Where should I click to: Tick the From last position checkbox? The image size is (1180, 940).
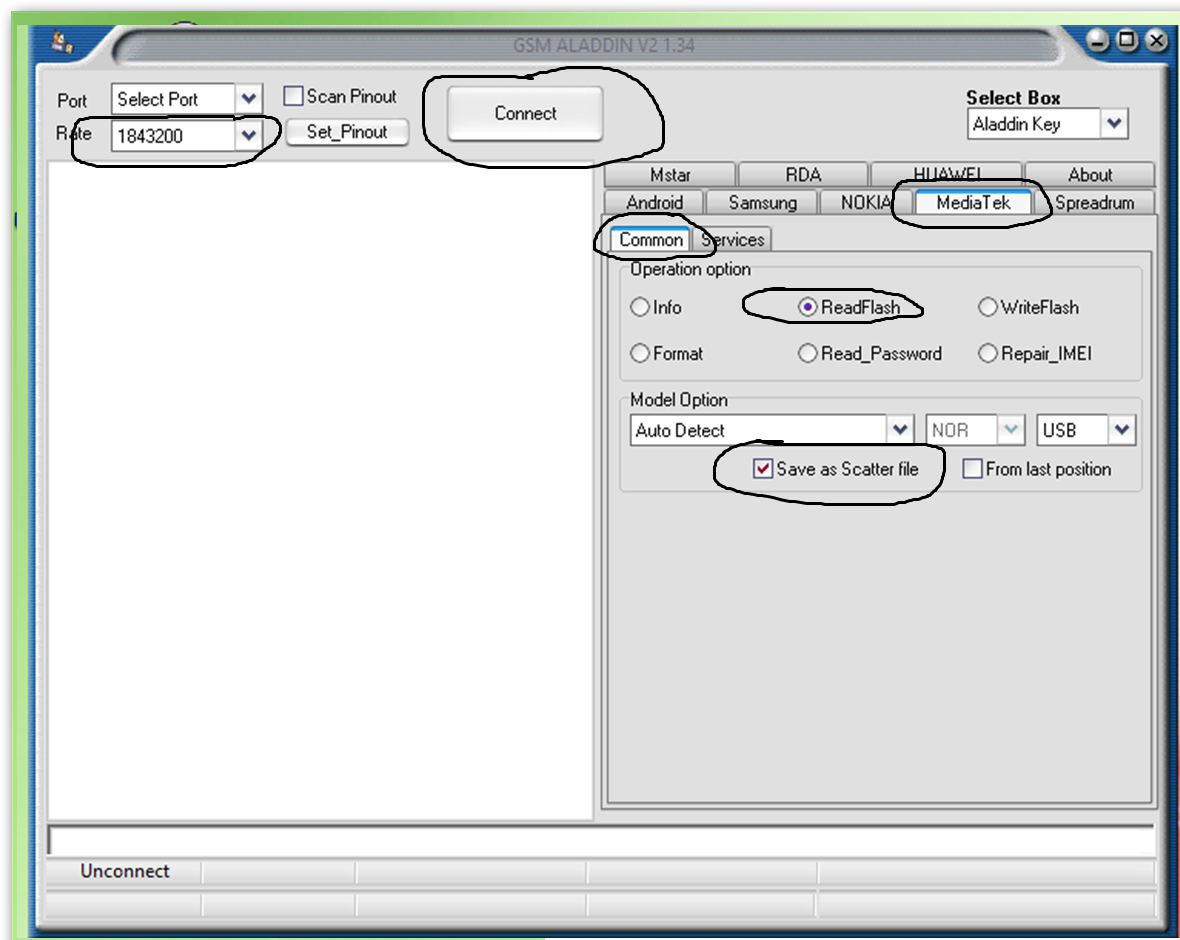click(972, 469)
